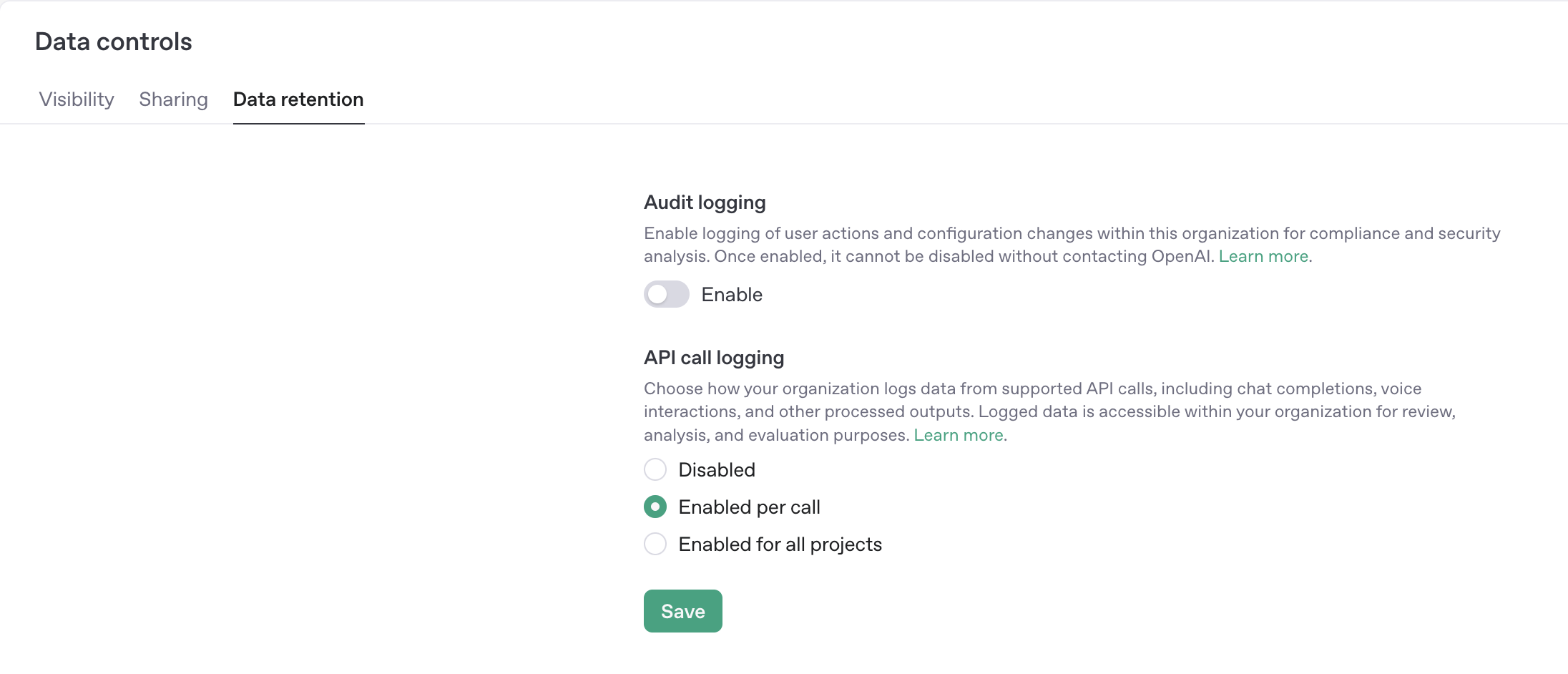The width and height of the screenshot is (1568, 674).
Task: Click the Enabled for all projects label
Action: [x=780, y=544]
